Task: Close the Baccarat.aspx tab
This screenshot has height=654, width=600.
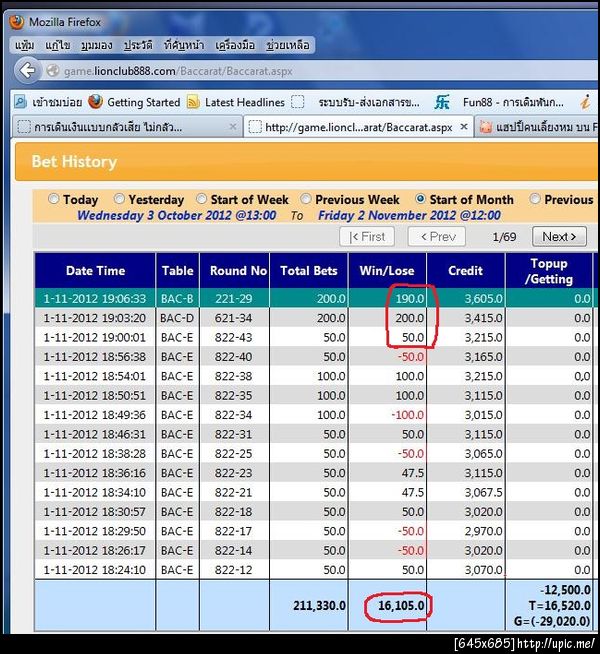Action: pos(464,127)
